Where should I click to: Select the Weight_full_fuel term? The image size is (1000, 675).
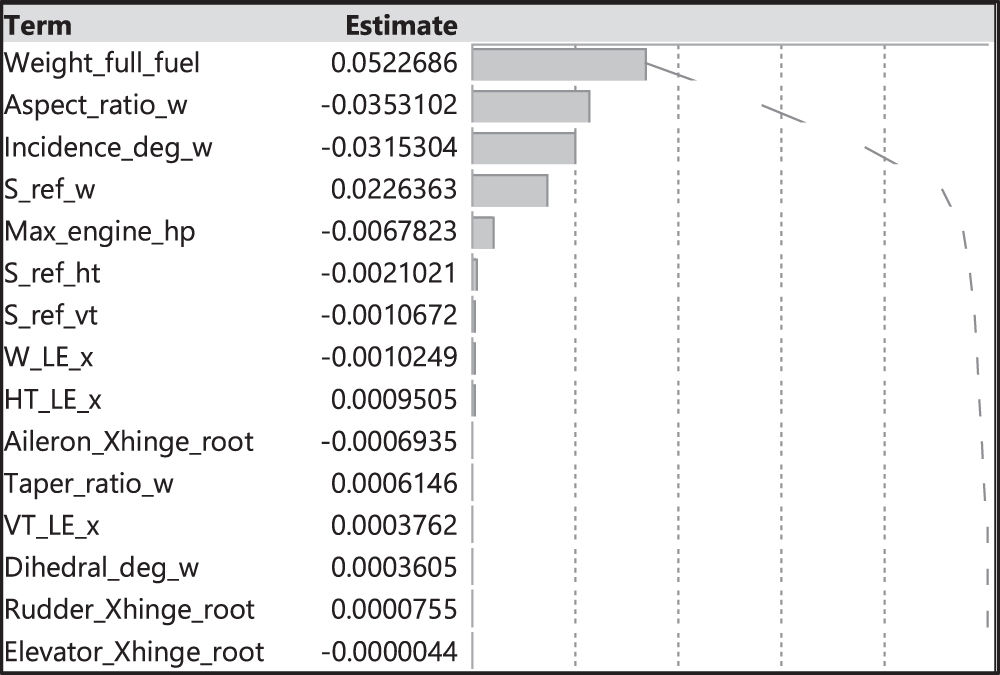tap(102, 64)
